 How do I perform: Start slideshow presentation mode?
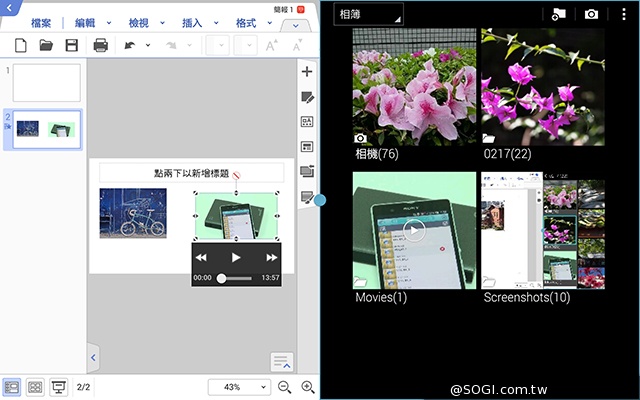pyautogui.click(x=59, y=387)
